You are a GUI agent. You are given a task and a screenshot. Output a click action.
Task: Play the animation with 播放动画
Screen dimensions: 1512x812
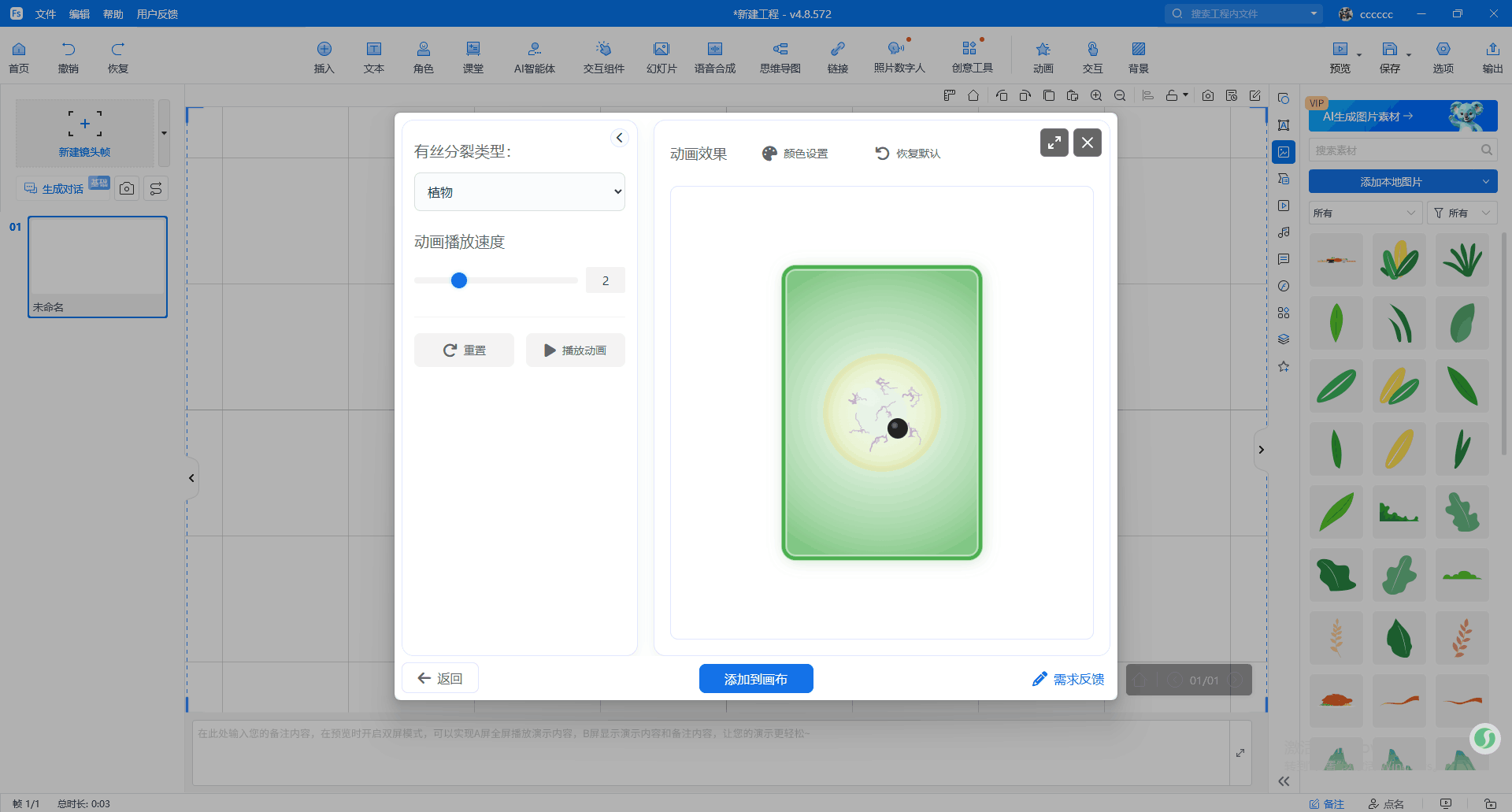[575, 350]
